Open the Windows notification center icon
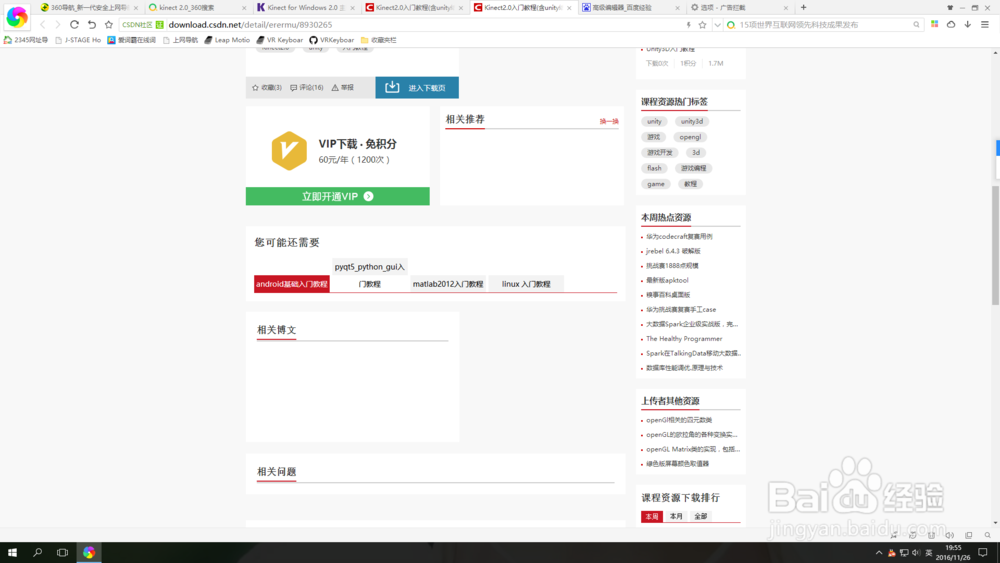The width and height of the screenshot is (1000, 563). click(983, 552)
